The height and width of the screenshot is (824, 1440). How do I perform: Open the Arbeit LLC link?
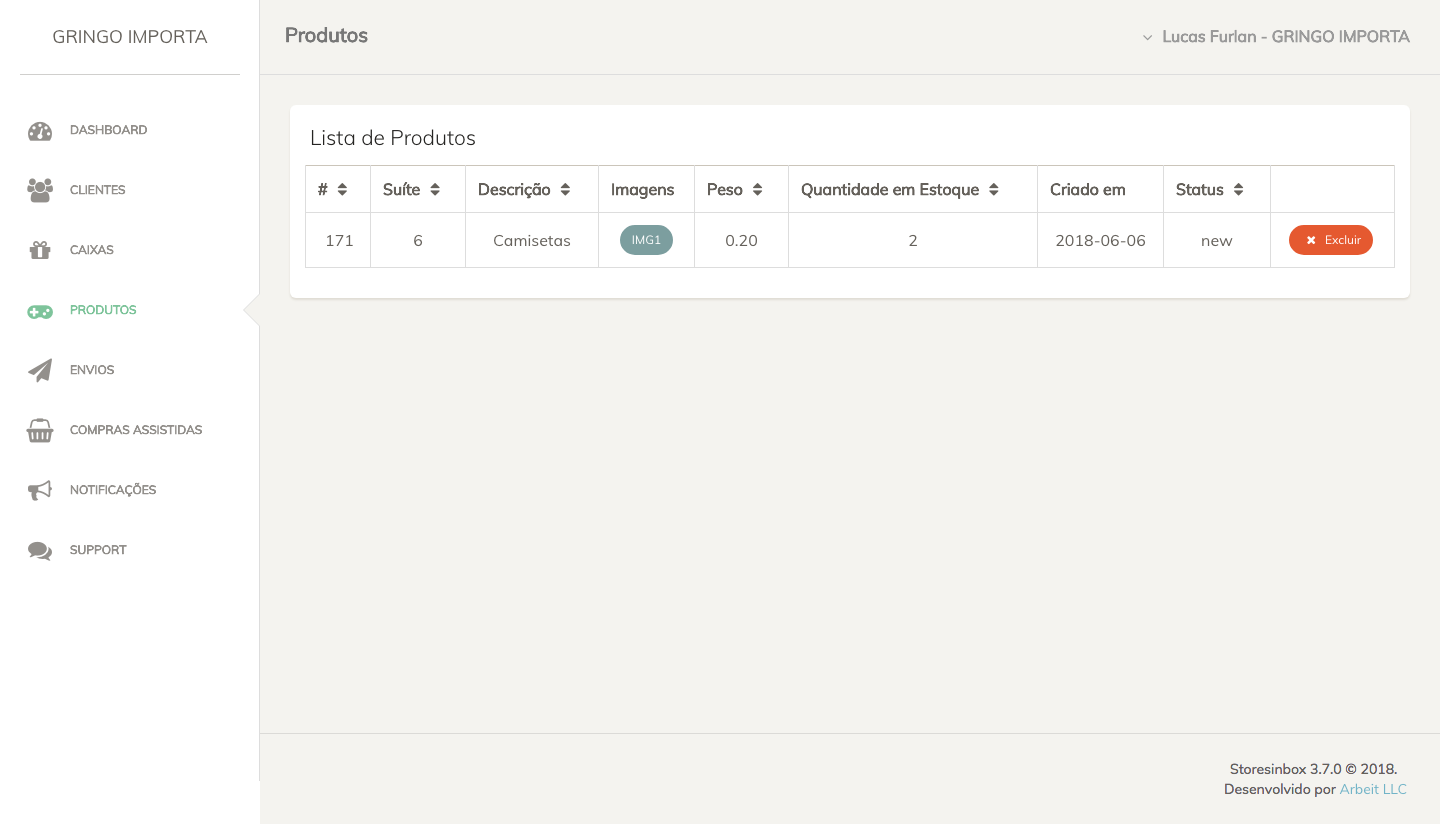point(1373,789)
